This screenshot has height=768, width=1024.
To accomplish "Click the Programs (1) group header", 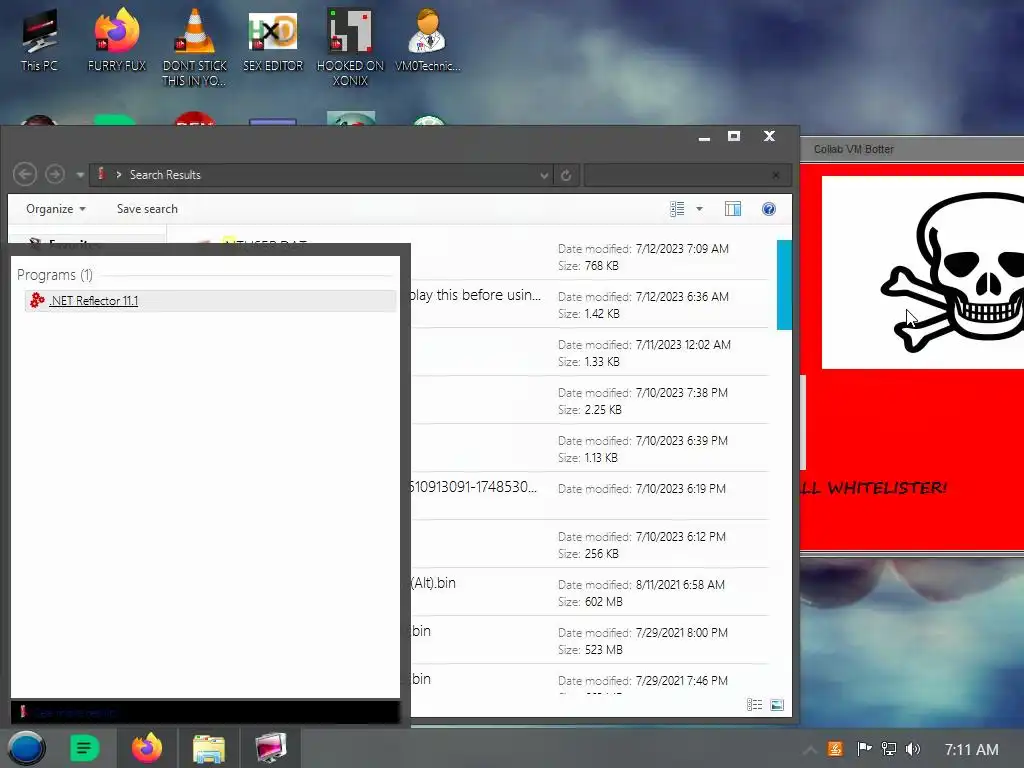I will coord(55,275).
